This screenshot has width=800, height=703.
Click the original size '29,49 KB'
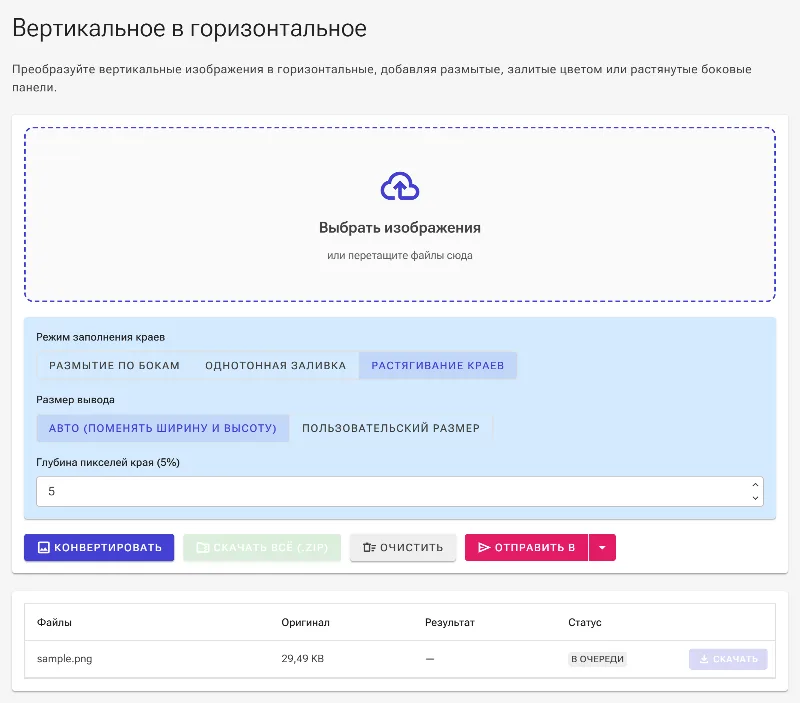(x=303, y=659)
